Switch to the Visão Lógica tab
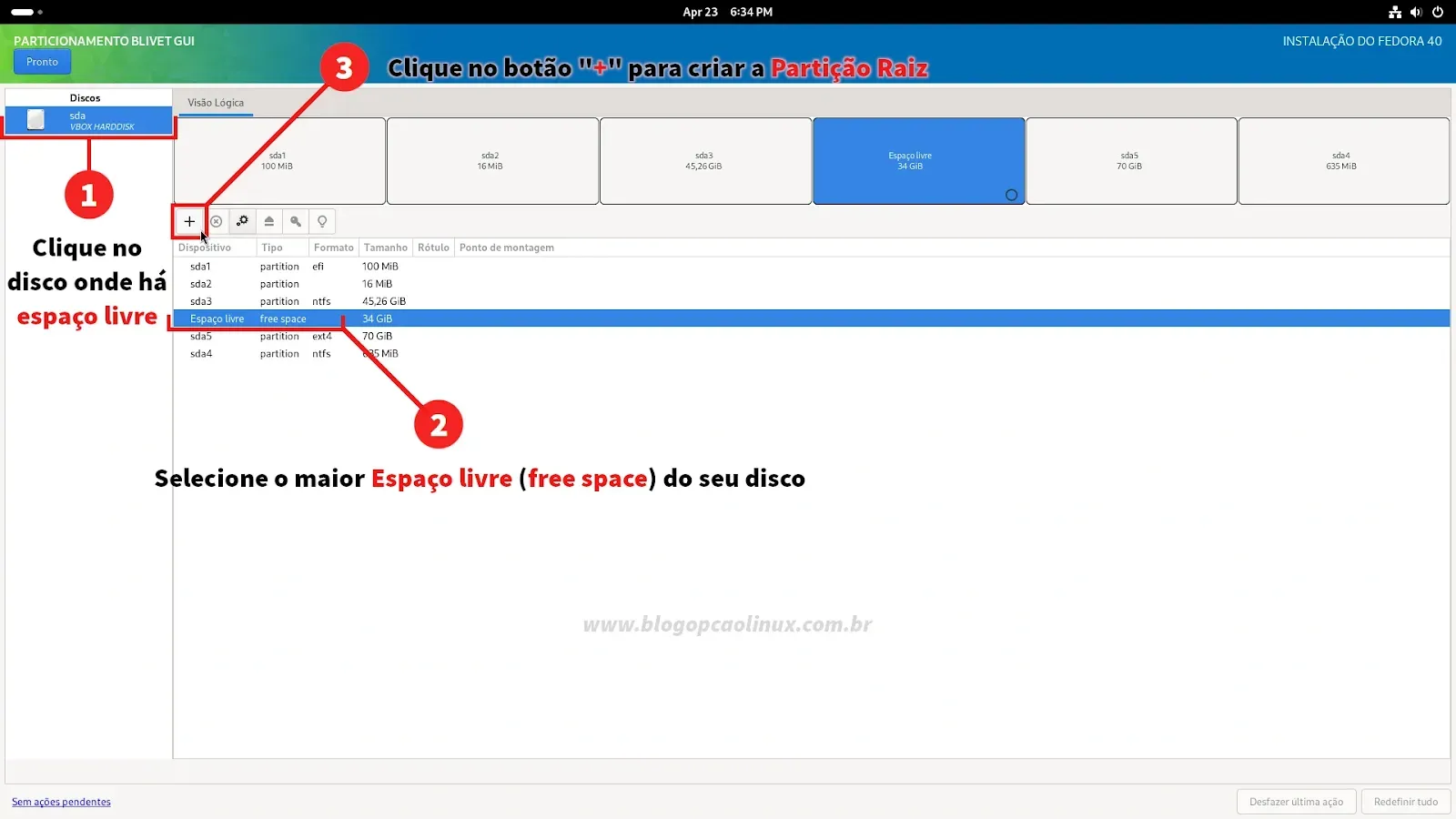This screenshot has width=1456, height=819. (x=216, y=103)
